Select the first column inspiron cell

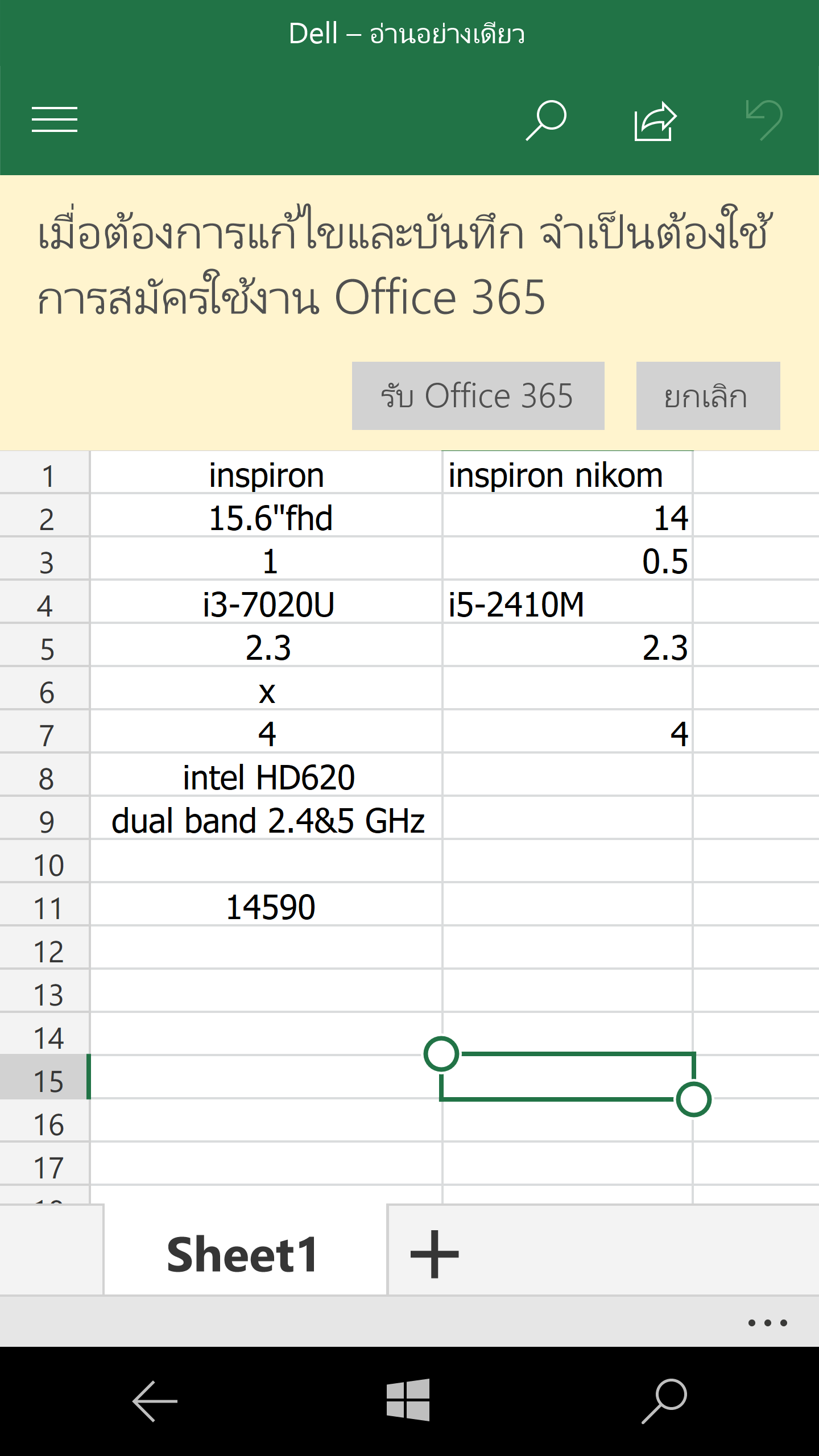(266, 472)
